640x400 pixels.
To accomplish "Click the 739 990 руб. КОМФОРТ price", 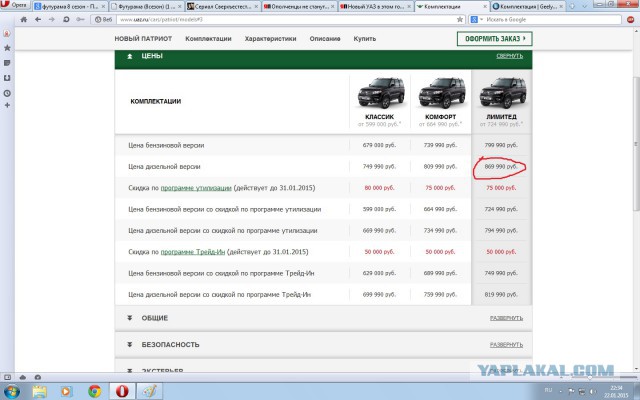I will (440, 145).
